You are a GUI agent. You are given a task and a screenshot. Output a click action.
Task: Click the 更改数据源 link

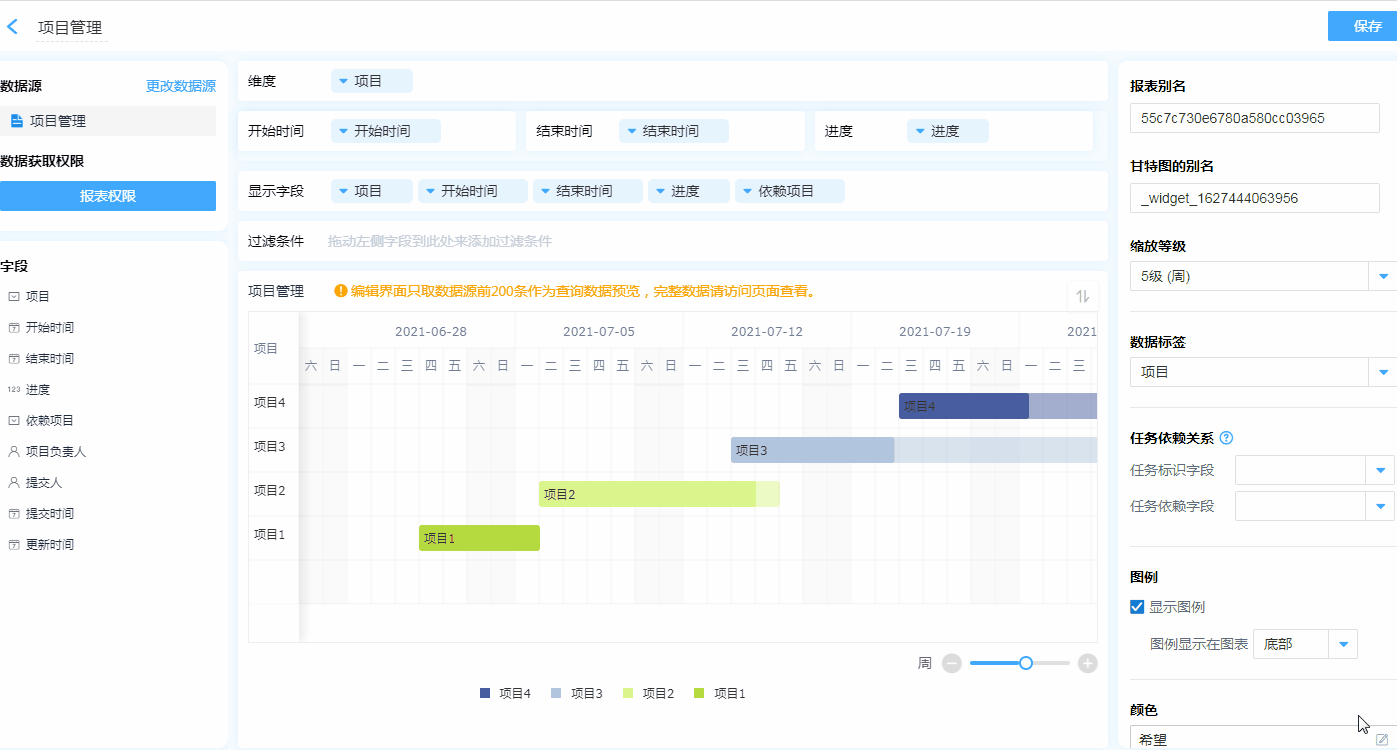click(180, 86)
